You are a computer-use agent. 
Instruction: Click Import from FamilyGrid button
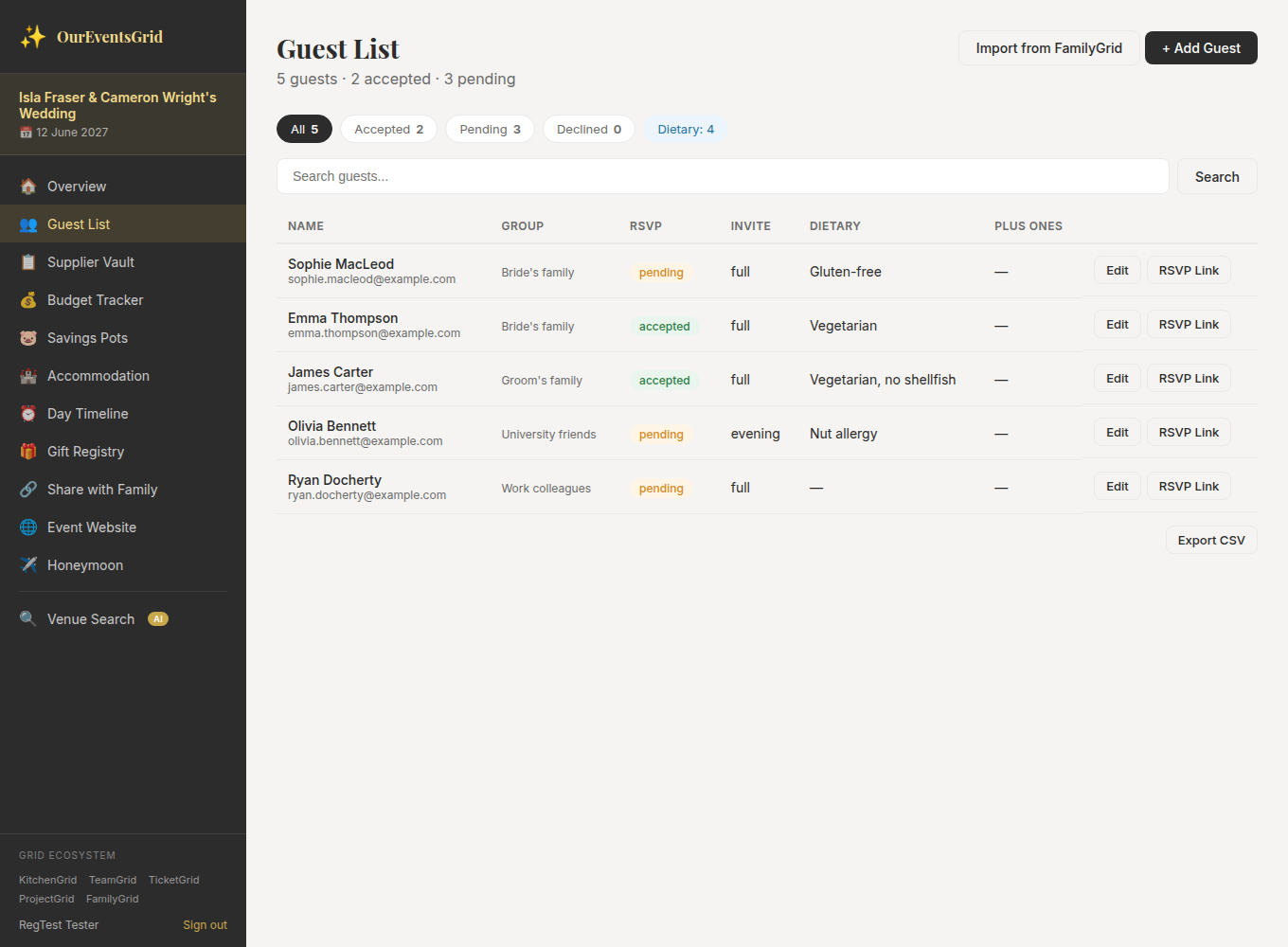coord(1048,48)
